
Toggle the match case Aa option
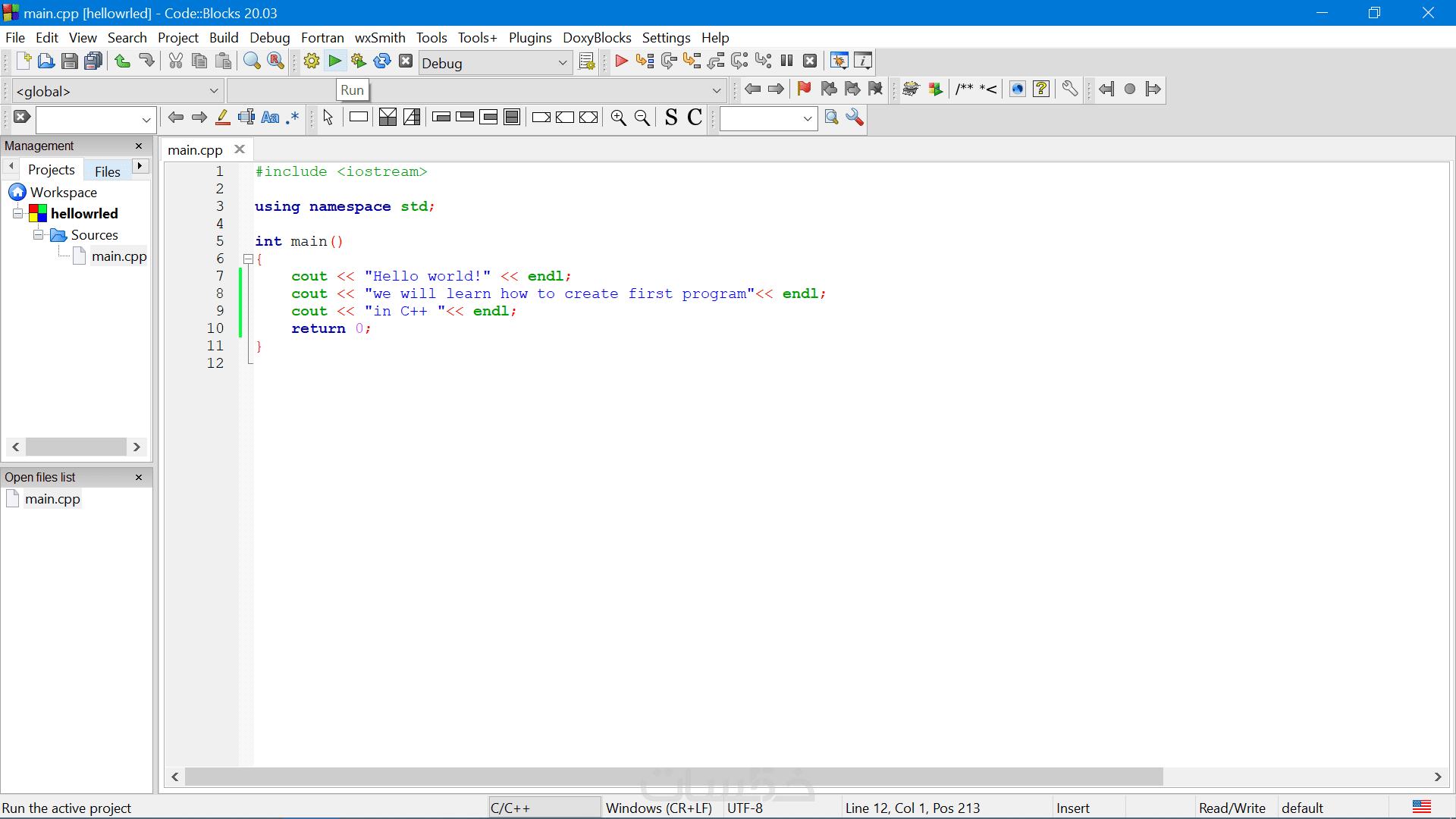pyautogui.click(x=270, y=118)
